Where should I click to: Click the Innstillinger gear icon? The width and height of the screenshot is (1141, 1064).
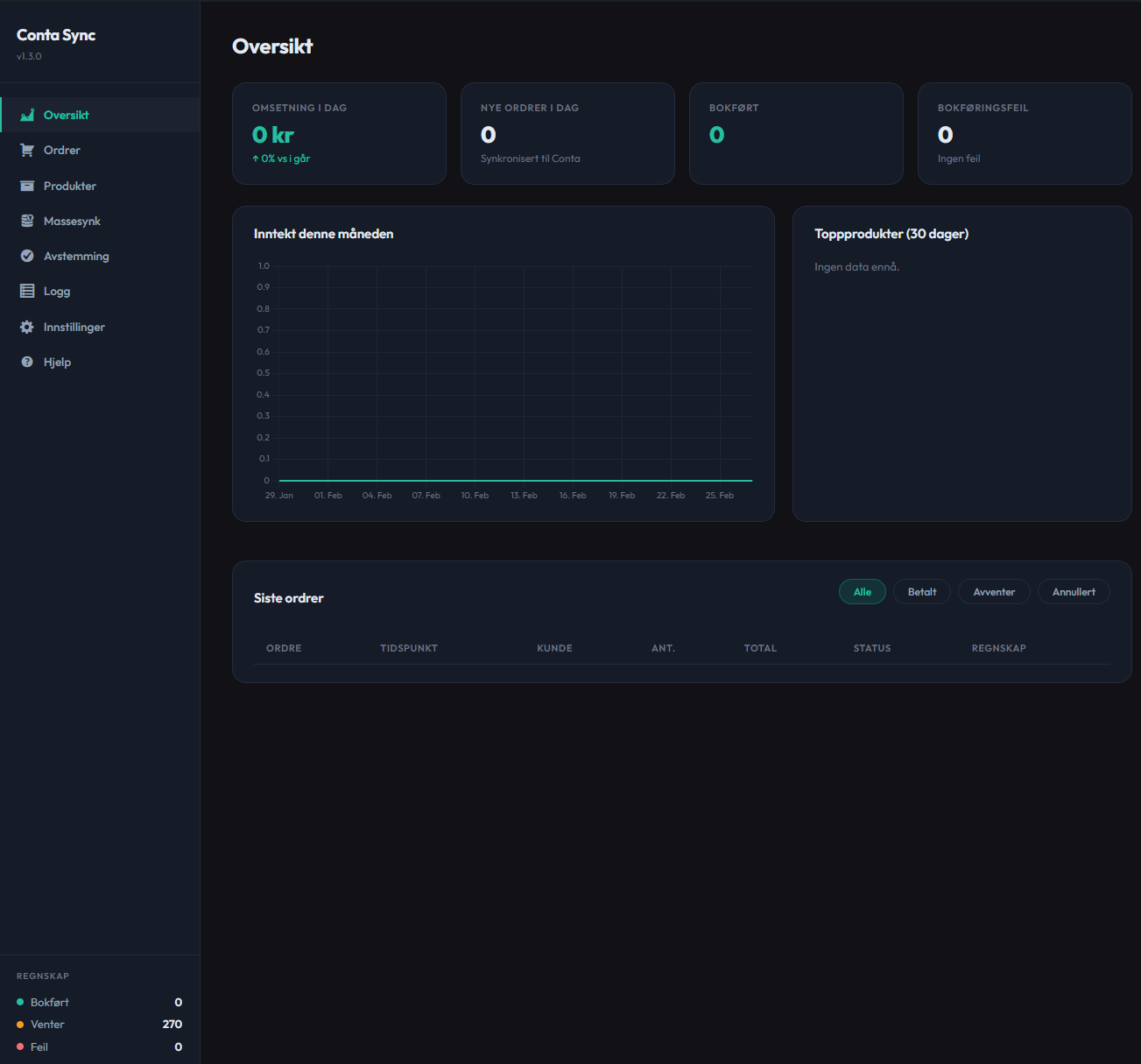(x=27, y=328)
